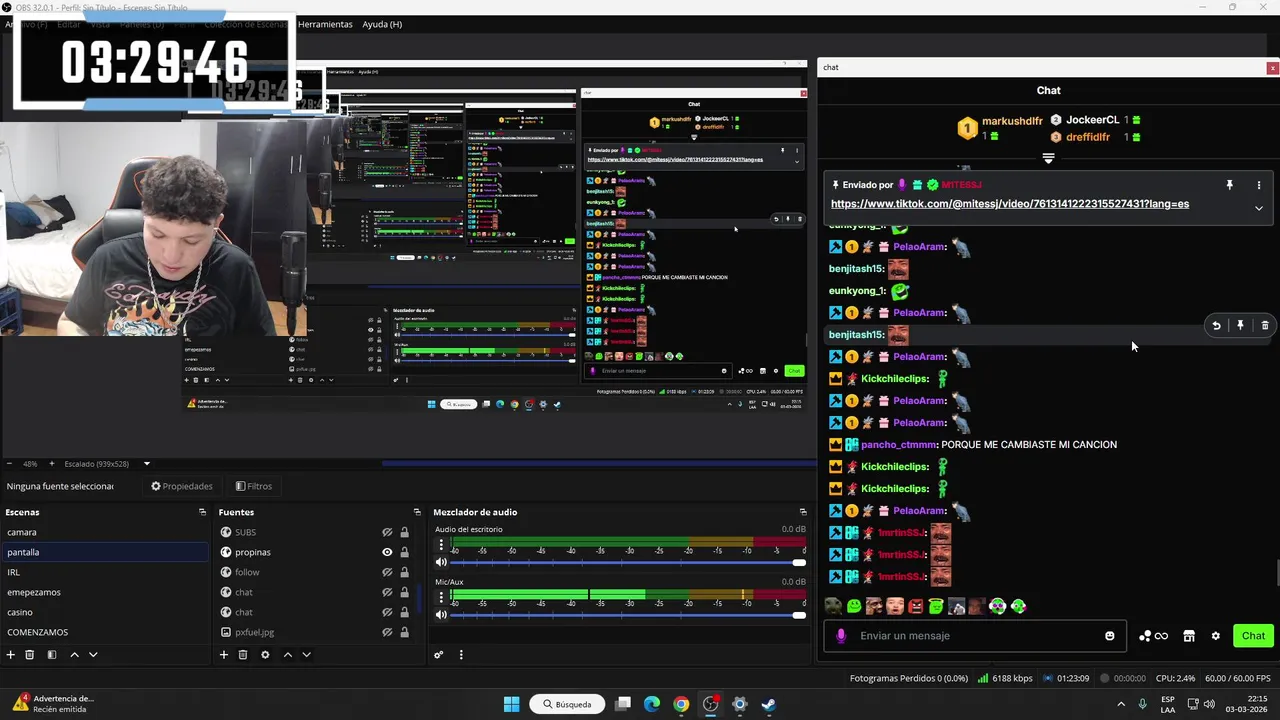Delete benjitash15's highlighted message
1280x720 pixels.
click(x=1265, y=325)
